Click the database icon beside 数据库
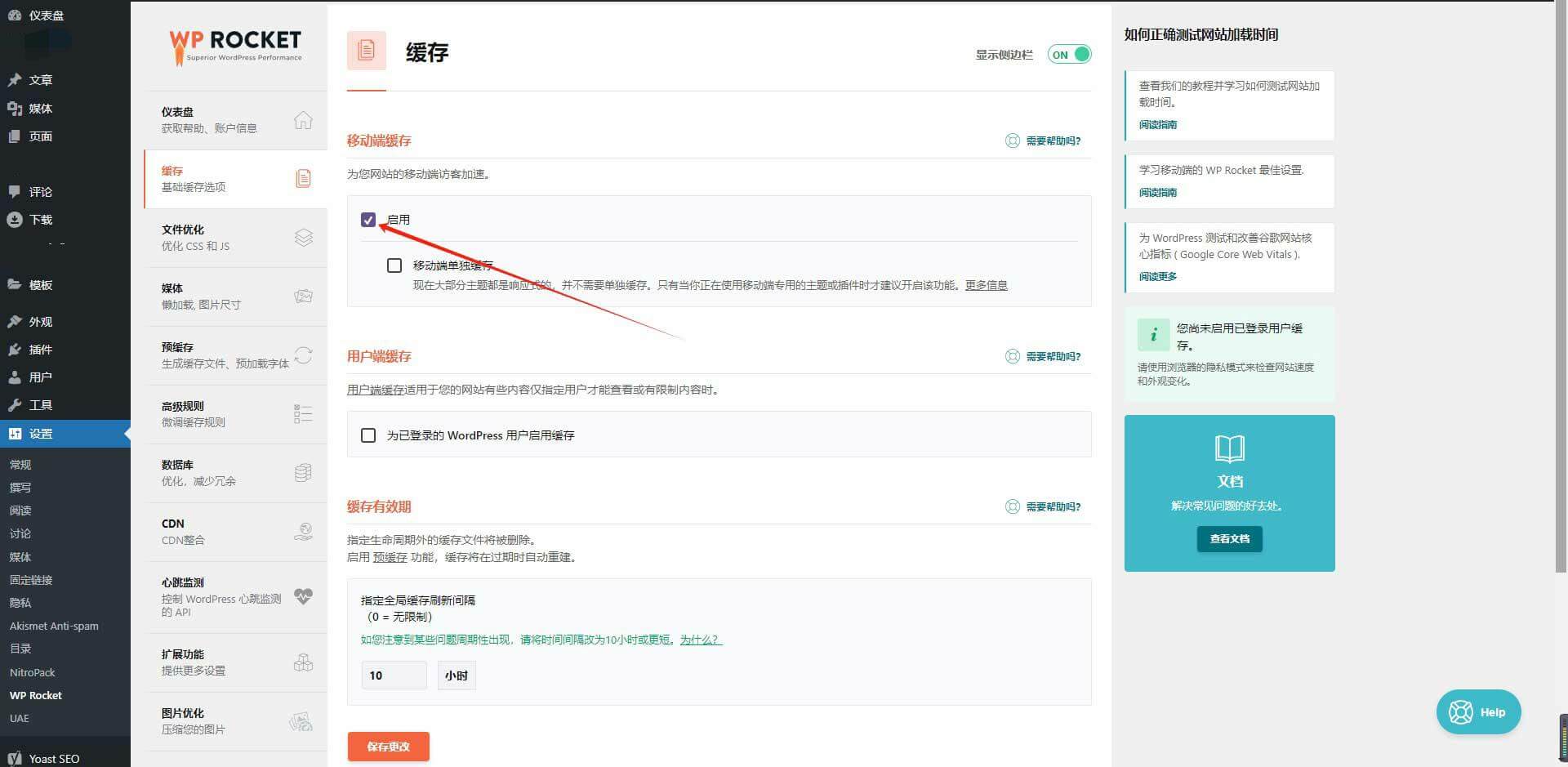The image size is (1568, 767). click(x=303, y=473)
